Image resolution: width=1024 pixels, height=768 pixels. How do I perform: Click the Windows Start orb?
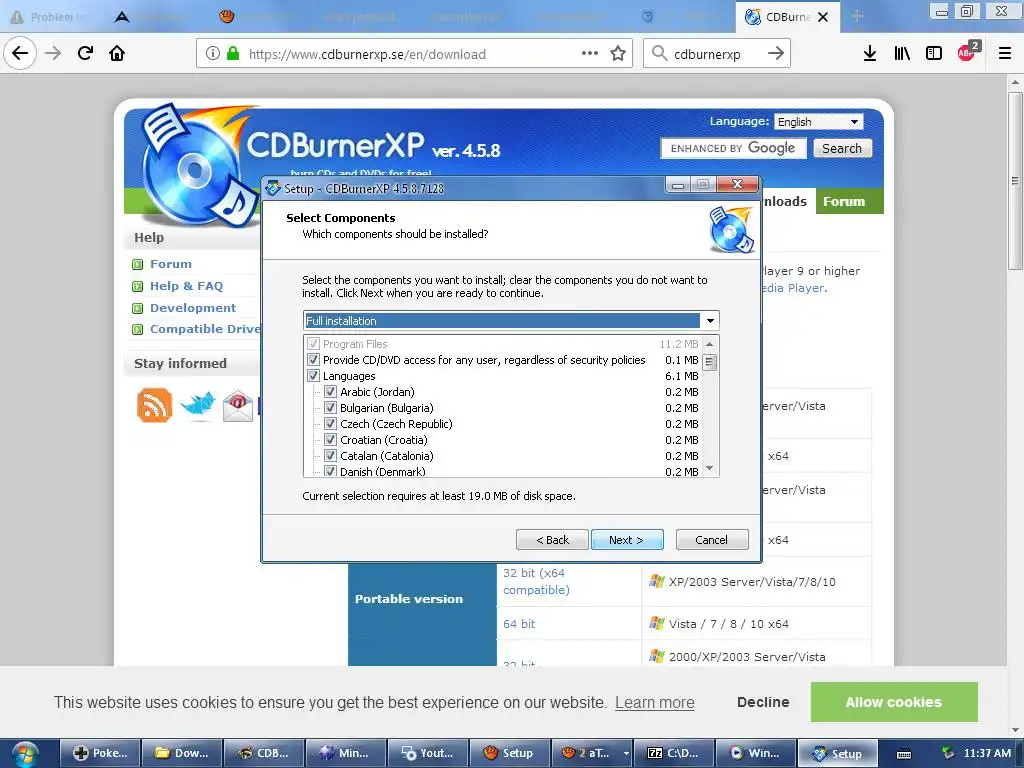pos(25,753)
